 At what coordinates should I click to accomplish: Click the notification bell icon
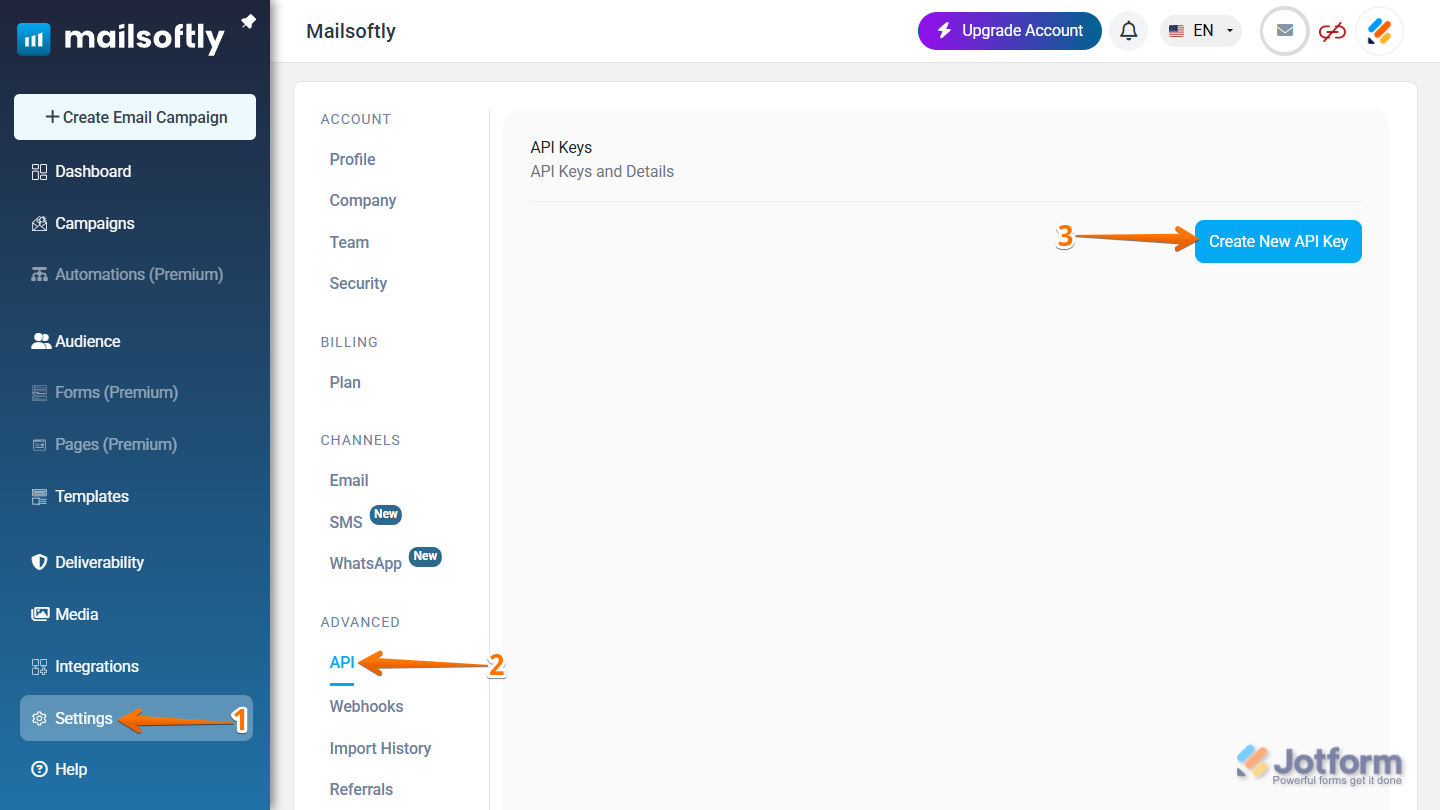click(x=1128, y=30)
